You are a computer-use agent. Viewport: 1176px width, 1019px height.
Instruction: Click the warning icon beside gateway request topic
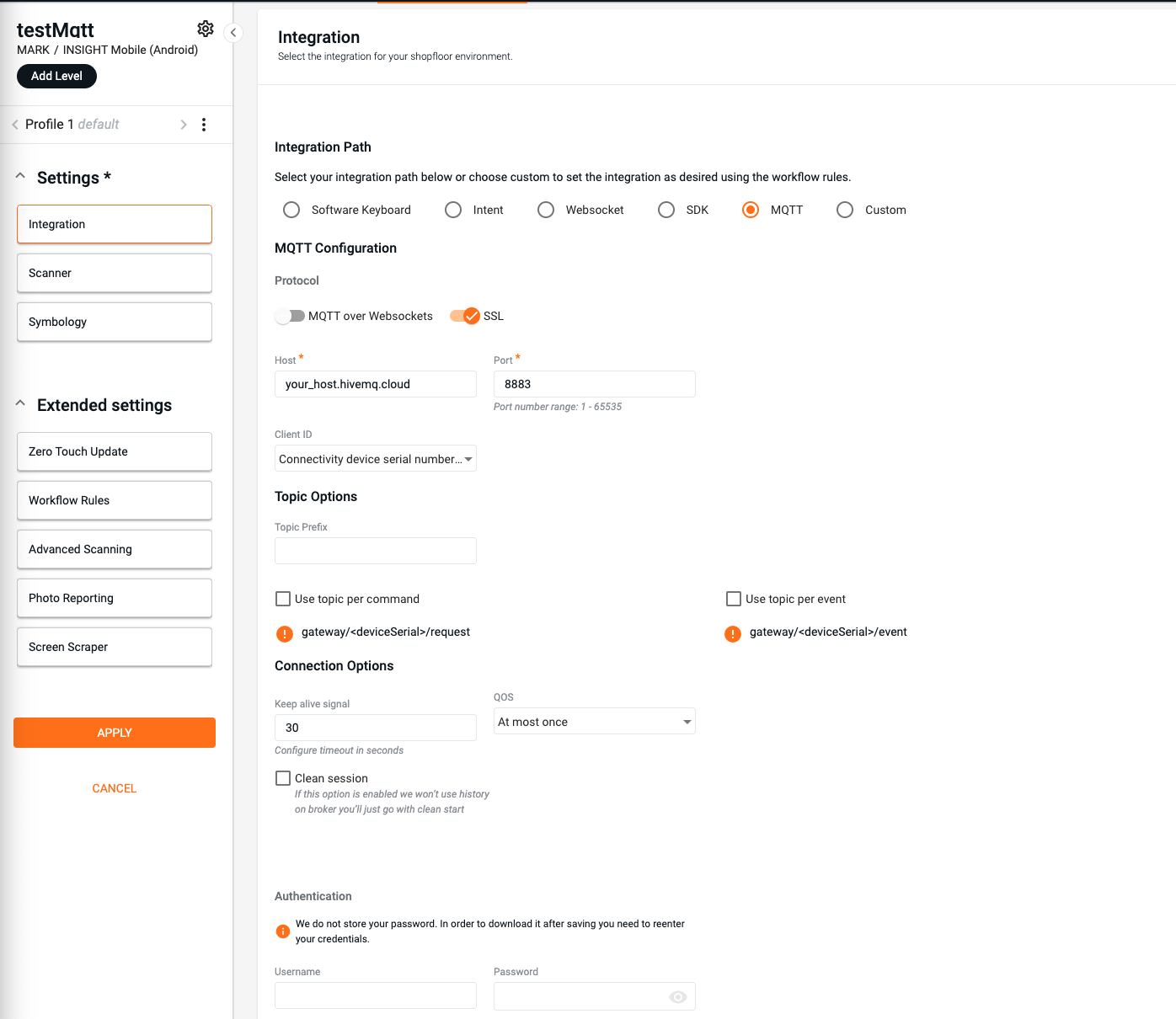285,633
